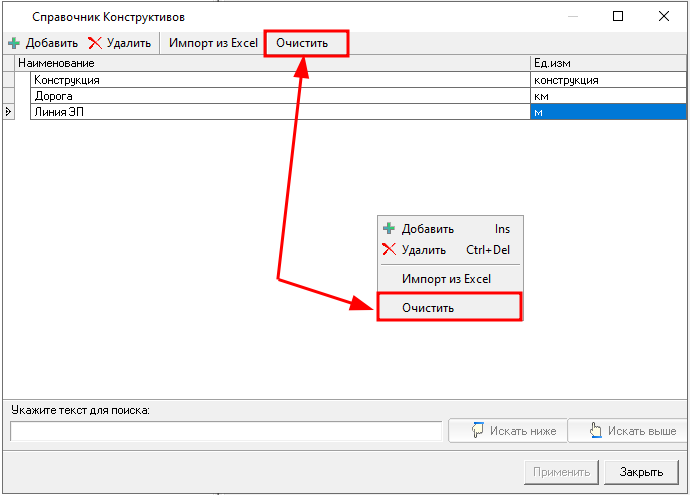Click the icon on Искать выше button
This screenshot has width=690, height=495.
click(x=596, y=431)
